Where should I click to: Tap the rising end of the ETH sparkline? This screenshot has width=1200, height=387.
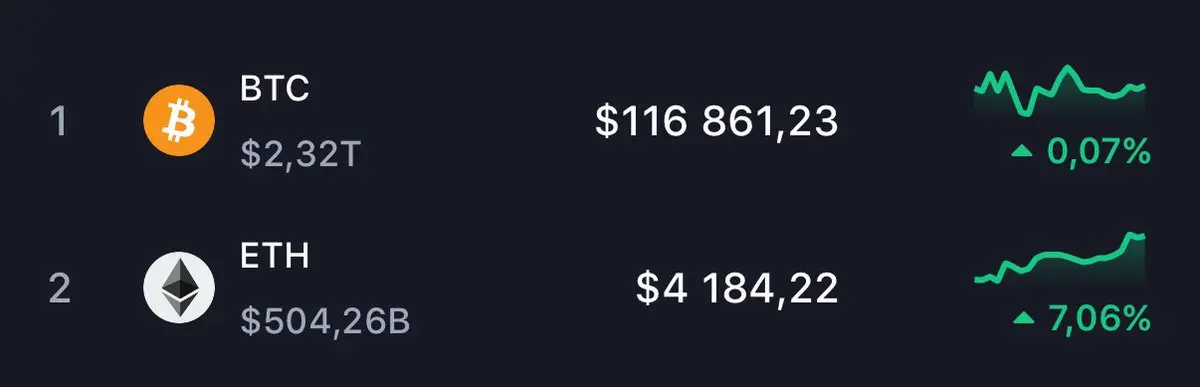[x=1134, y=237]
